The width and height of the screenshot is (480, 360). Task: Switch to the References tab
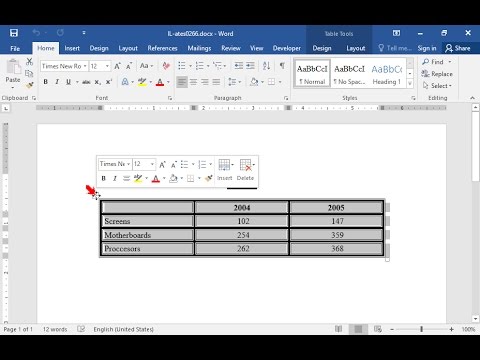pyautogui.click(x=162, y=48)
